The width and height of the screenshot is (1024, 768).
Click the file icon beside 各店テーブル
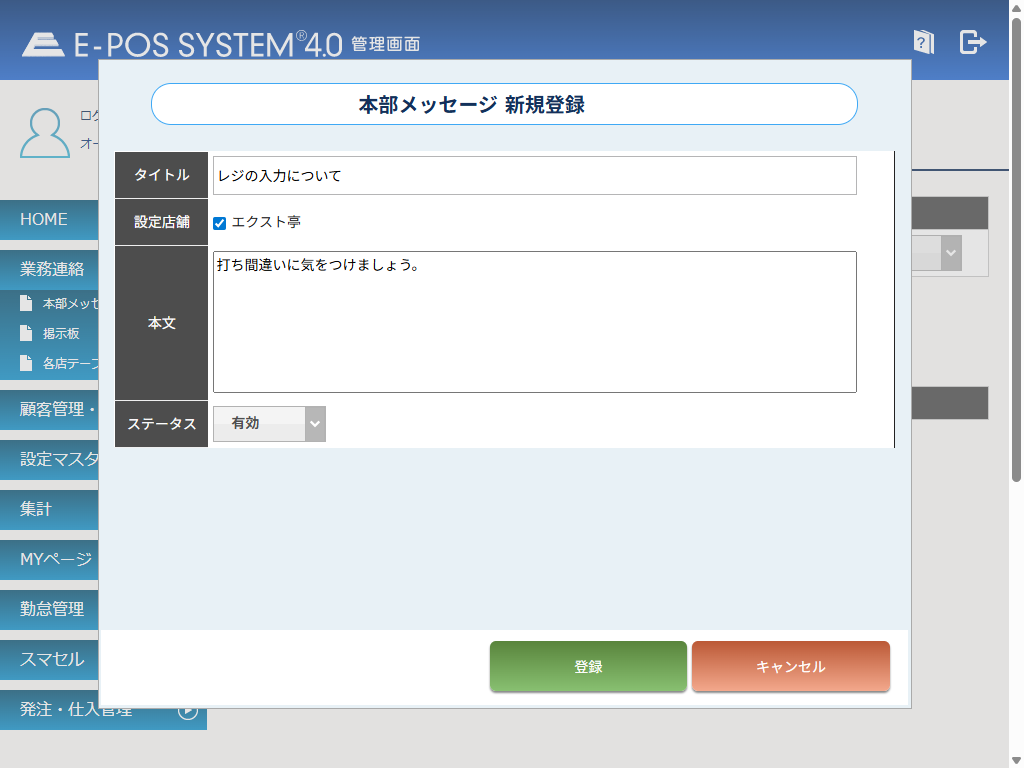pyautogui.click(x=27, y=364)
